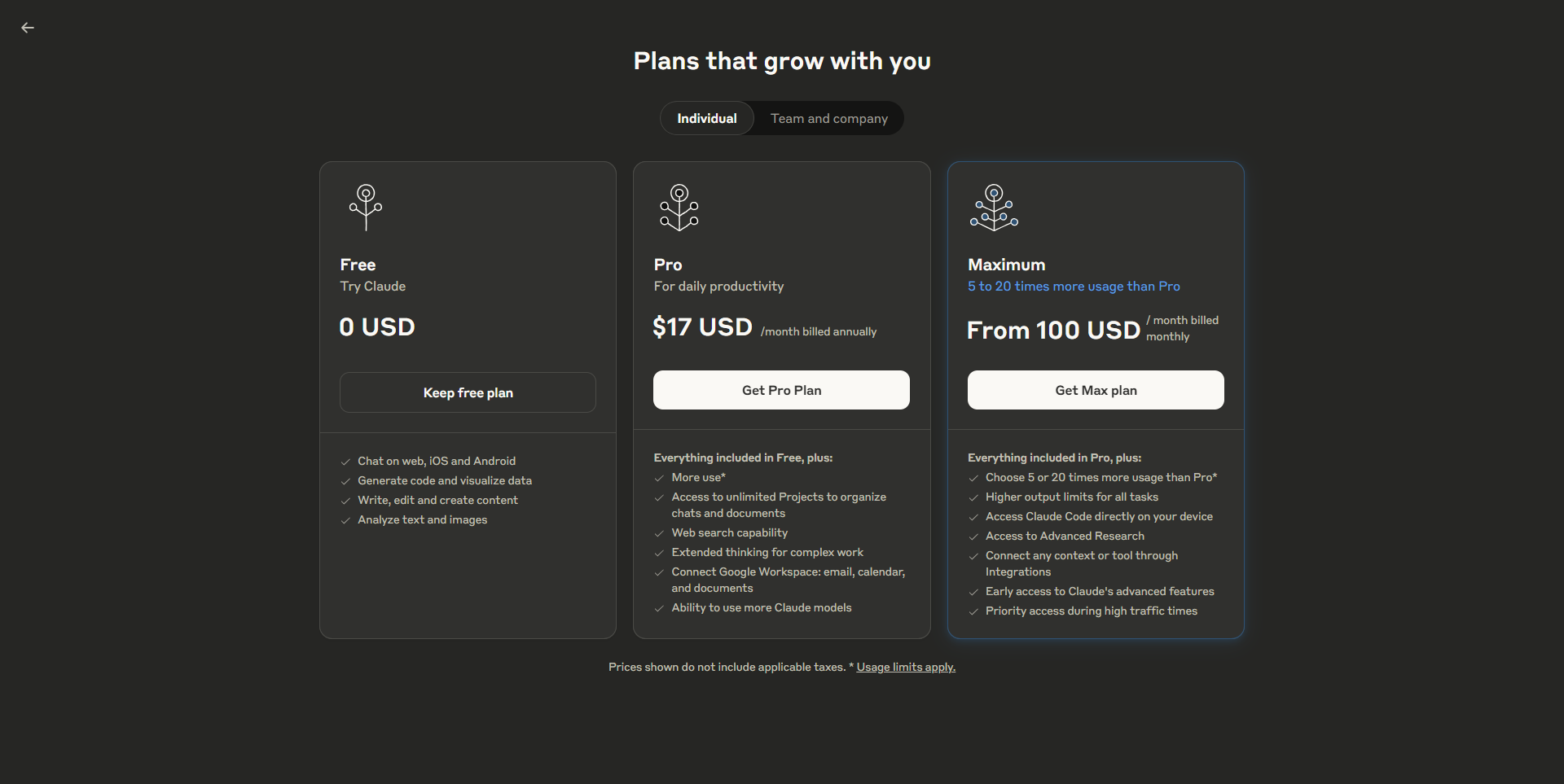Click checkmark beside Web search capability
This screenshot has width=1564, height=784.
point(659,533)
